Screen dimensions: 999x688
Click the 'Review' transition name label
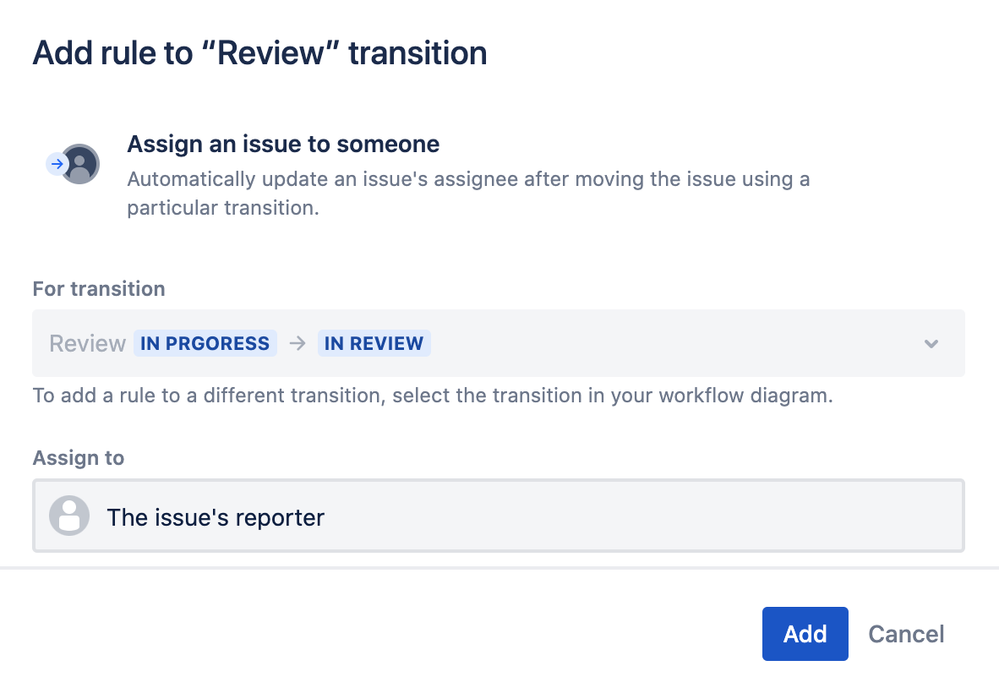pyautogui.click(x=86, y=343)
